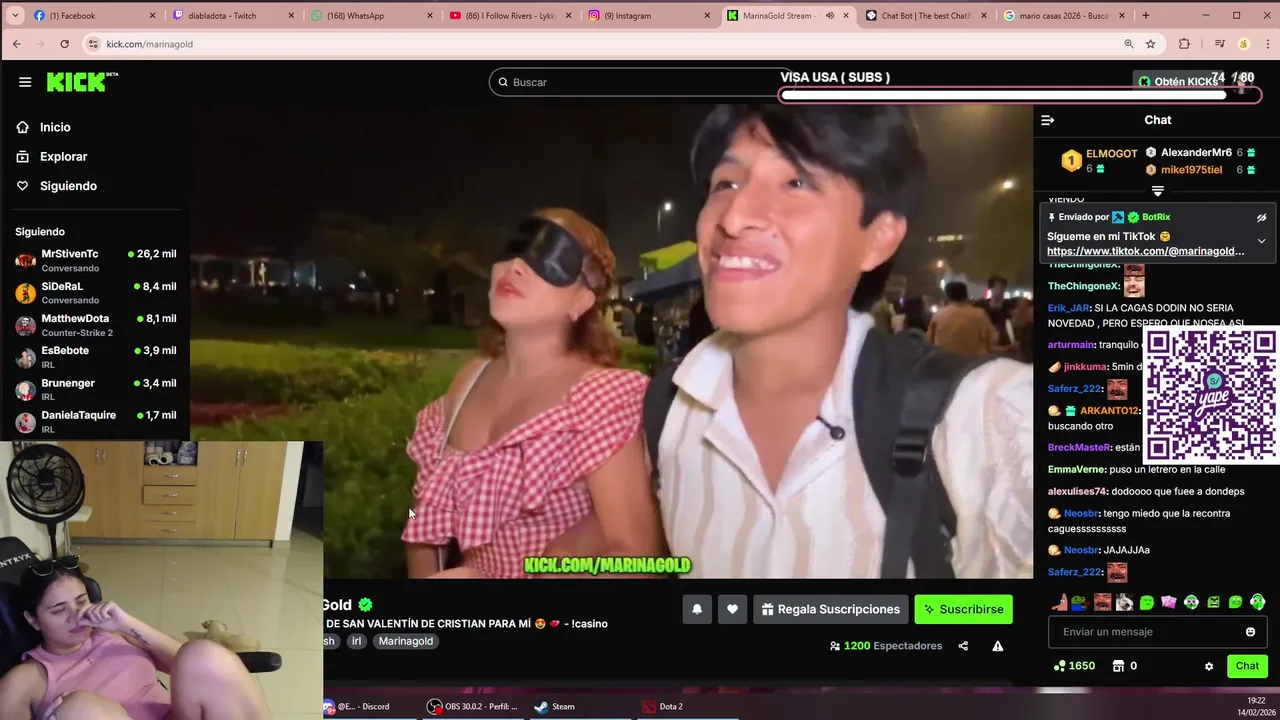This screenshot has height=720, width=1280.
Task: Report the stream with warning icon
Action: click(x=997, y=646)
